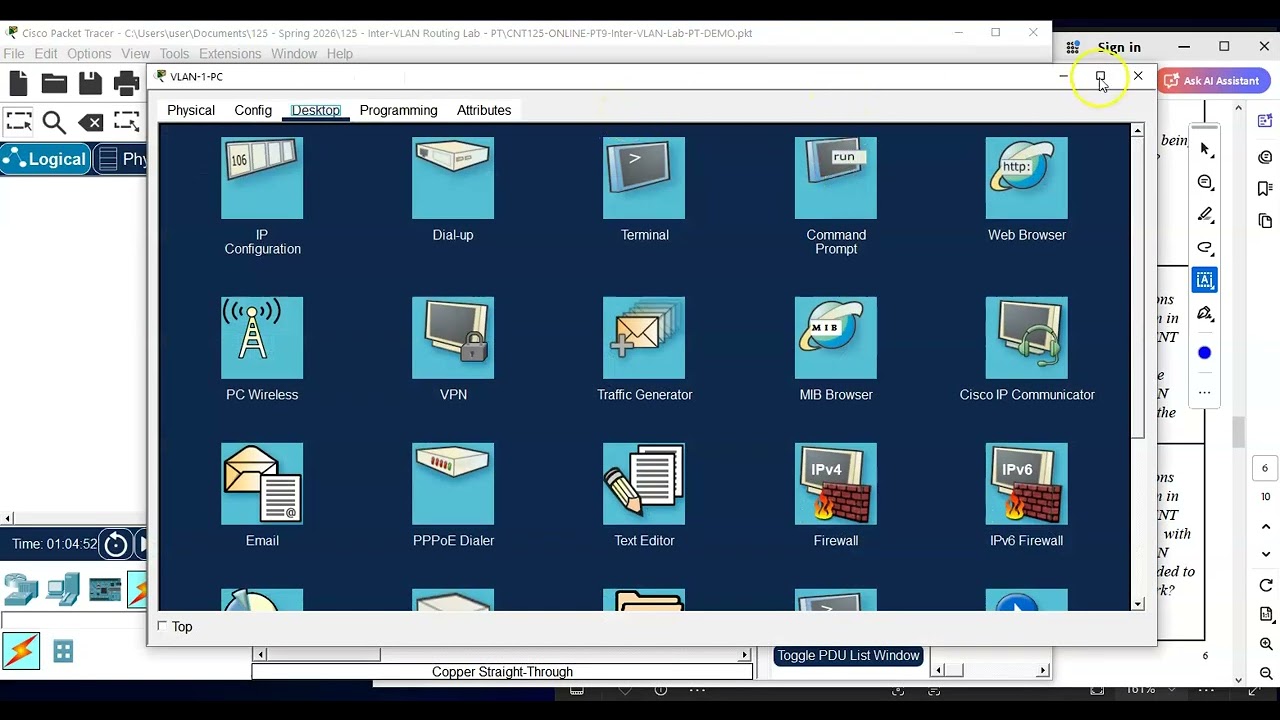Open the Text Editor app
Viewport: 1280px width, 720px height.
[x=644, y=484]
